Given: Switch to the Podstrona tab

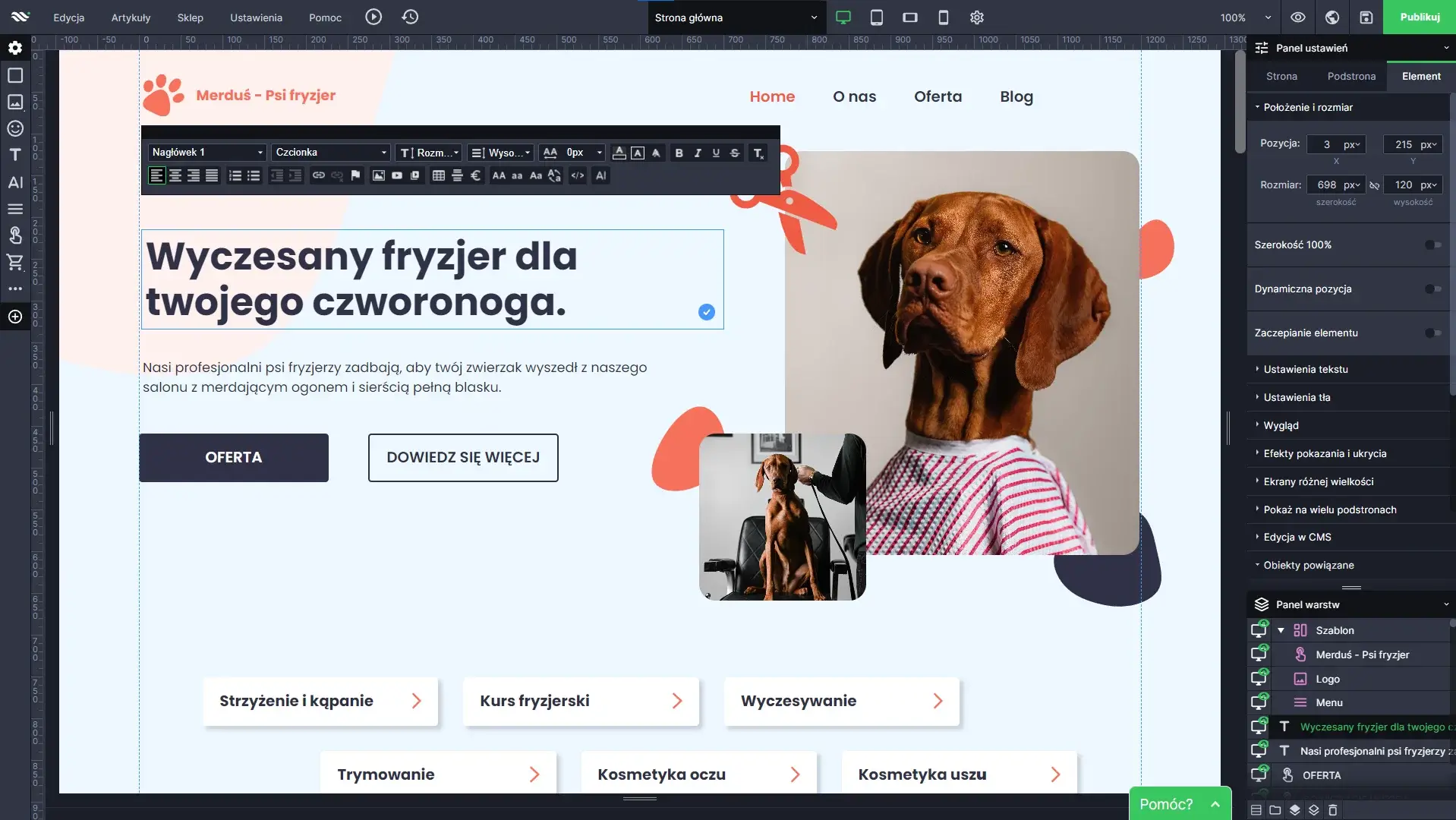Looking at the screenshot, I should (x=1351, y=76).
